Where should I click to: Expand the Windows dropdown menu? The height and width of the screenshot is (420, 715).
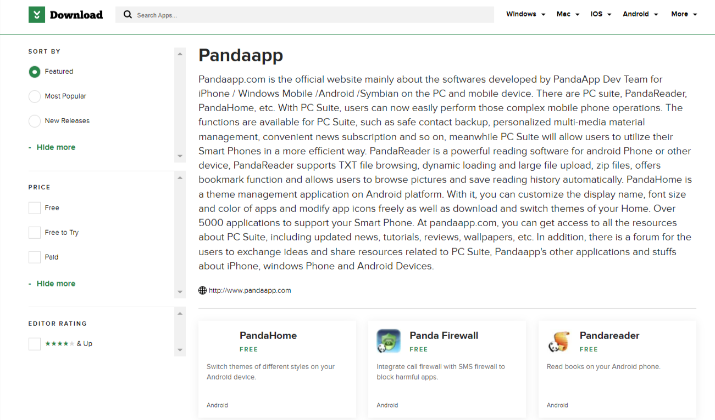point(525,14)
